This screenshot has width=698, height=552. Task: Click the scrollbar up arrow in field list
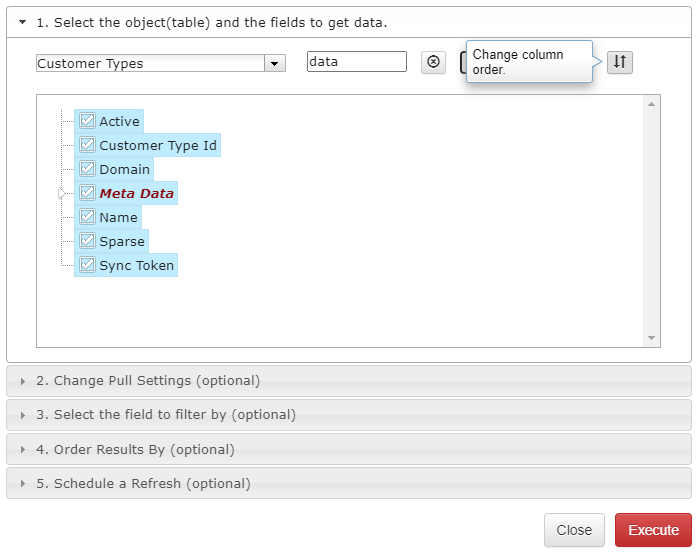[651, 104]
